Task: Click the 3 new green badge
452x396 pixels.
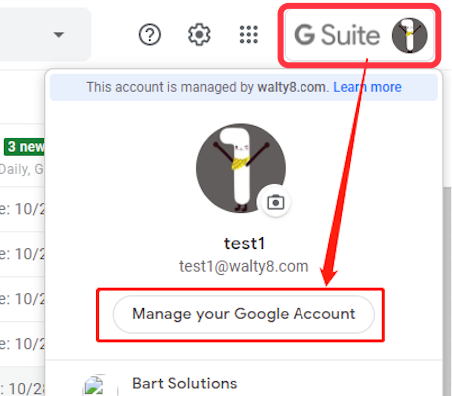Action: [x=24, y=147]
